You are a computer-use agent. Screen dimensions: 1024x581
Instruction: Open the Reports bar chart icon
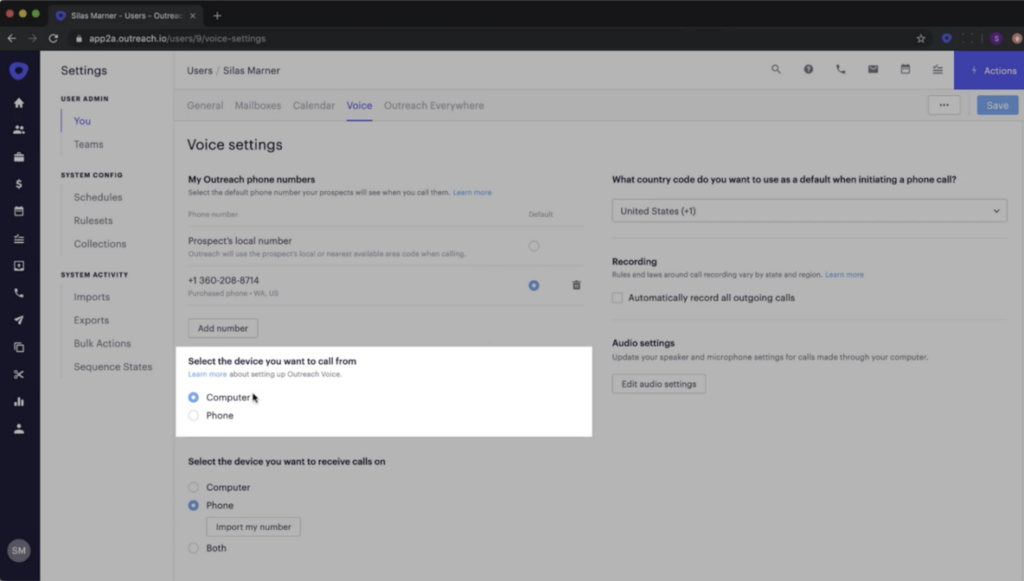(x=19, y=401)
